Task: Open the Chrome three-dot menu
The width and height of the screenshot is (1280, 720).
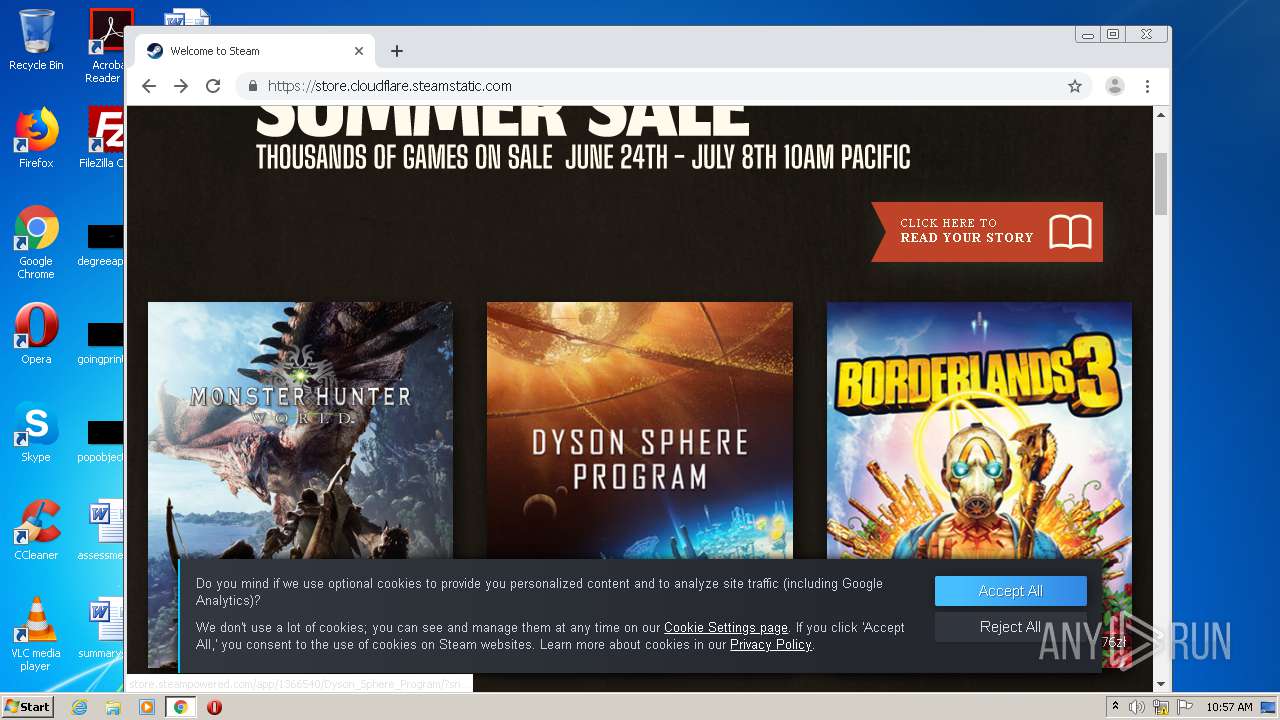Action: (x=1147, y=86)
